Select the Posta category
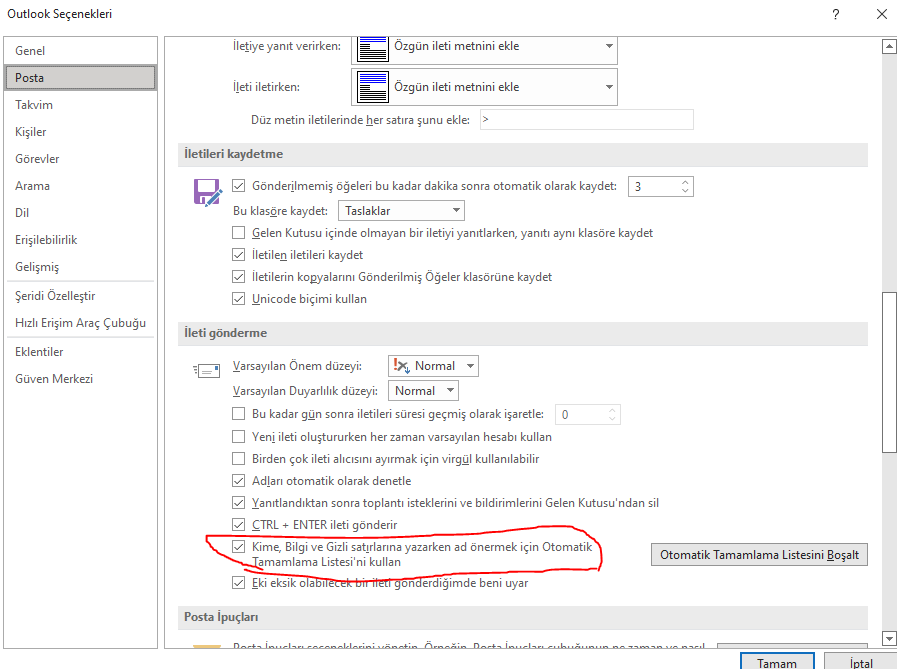This screenshot has height=669, width=897. [80, 78]
